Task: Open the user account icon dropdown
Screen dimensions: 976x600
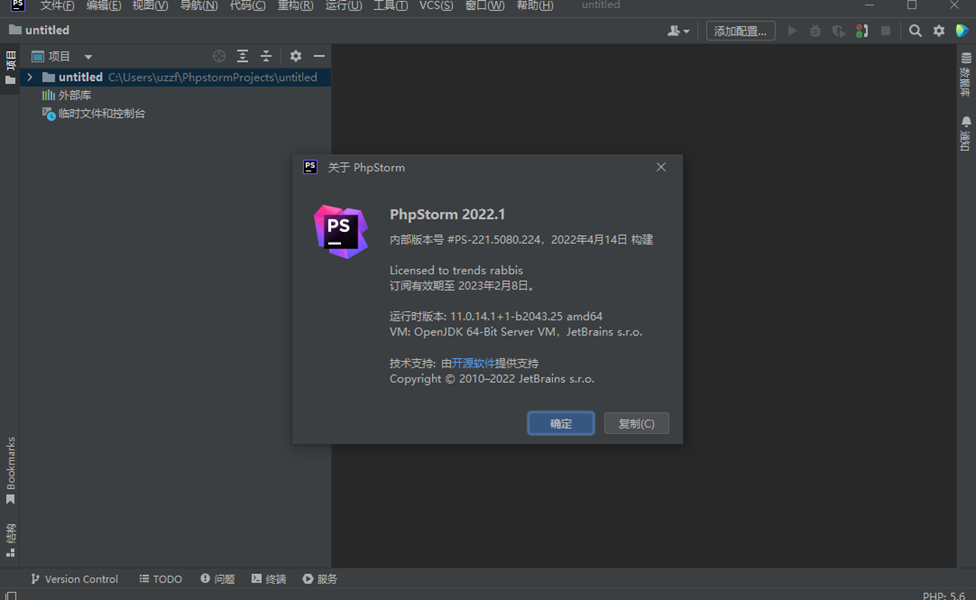Action: pyautogui.click(x=678, y=30)
